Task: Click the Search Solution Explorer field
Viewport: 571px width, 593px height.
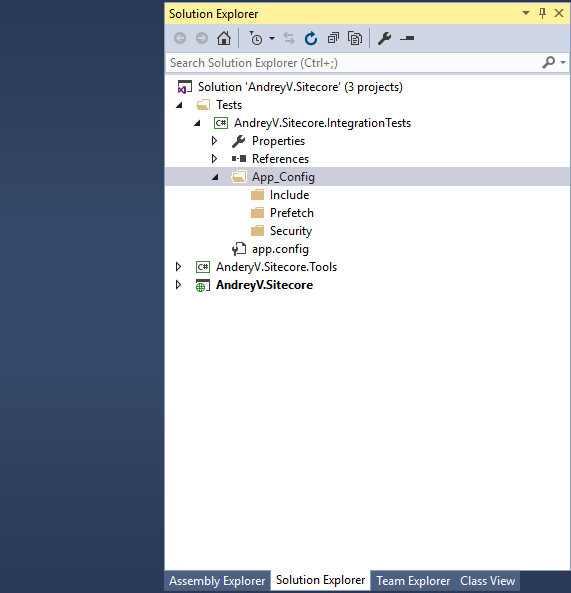Action: [x=354, y=63]
